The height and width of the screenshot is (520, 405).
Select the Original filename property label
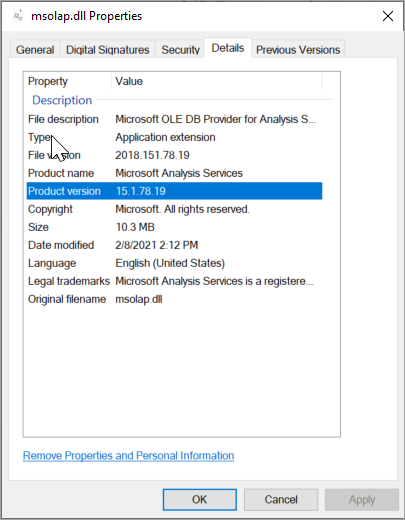tap(67, 299)
